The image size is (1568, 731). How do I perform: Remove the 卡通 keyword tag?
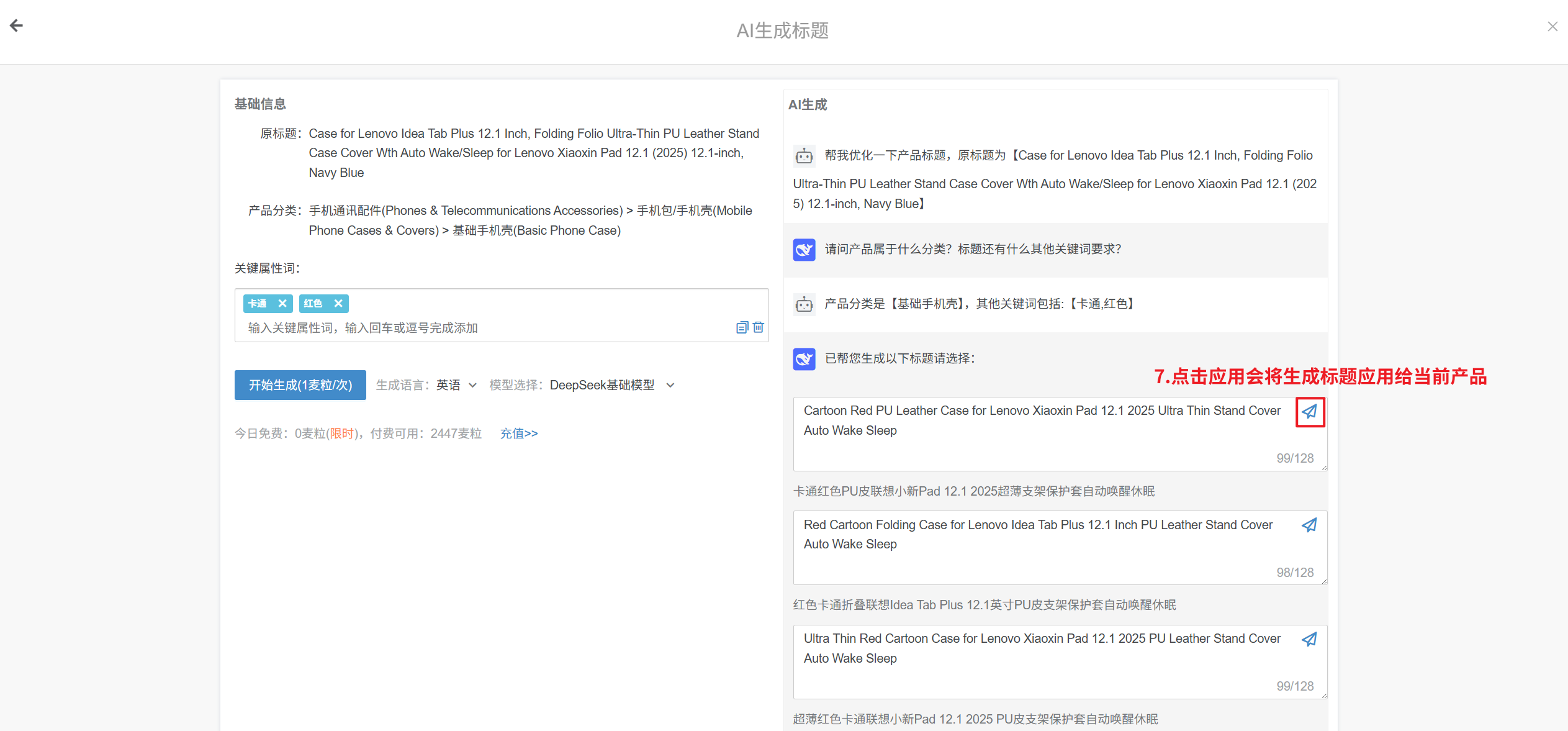point(282,304)
